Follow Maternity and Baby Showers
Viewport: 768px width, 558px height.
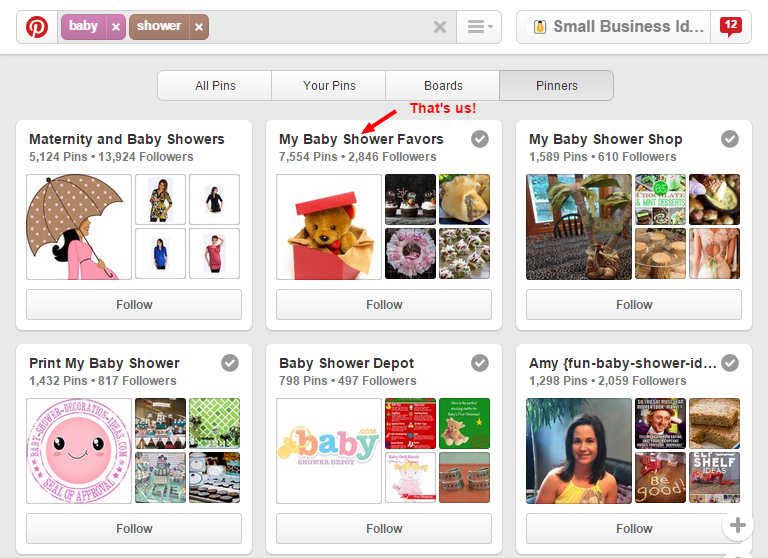pyautogui.click(x=134, y=305)
